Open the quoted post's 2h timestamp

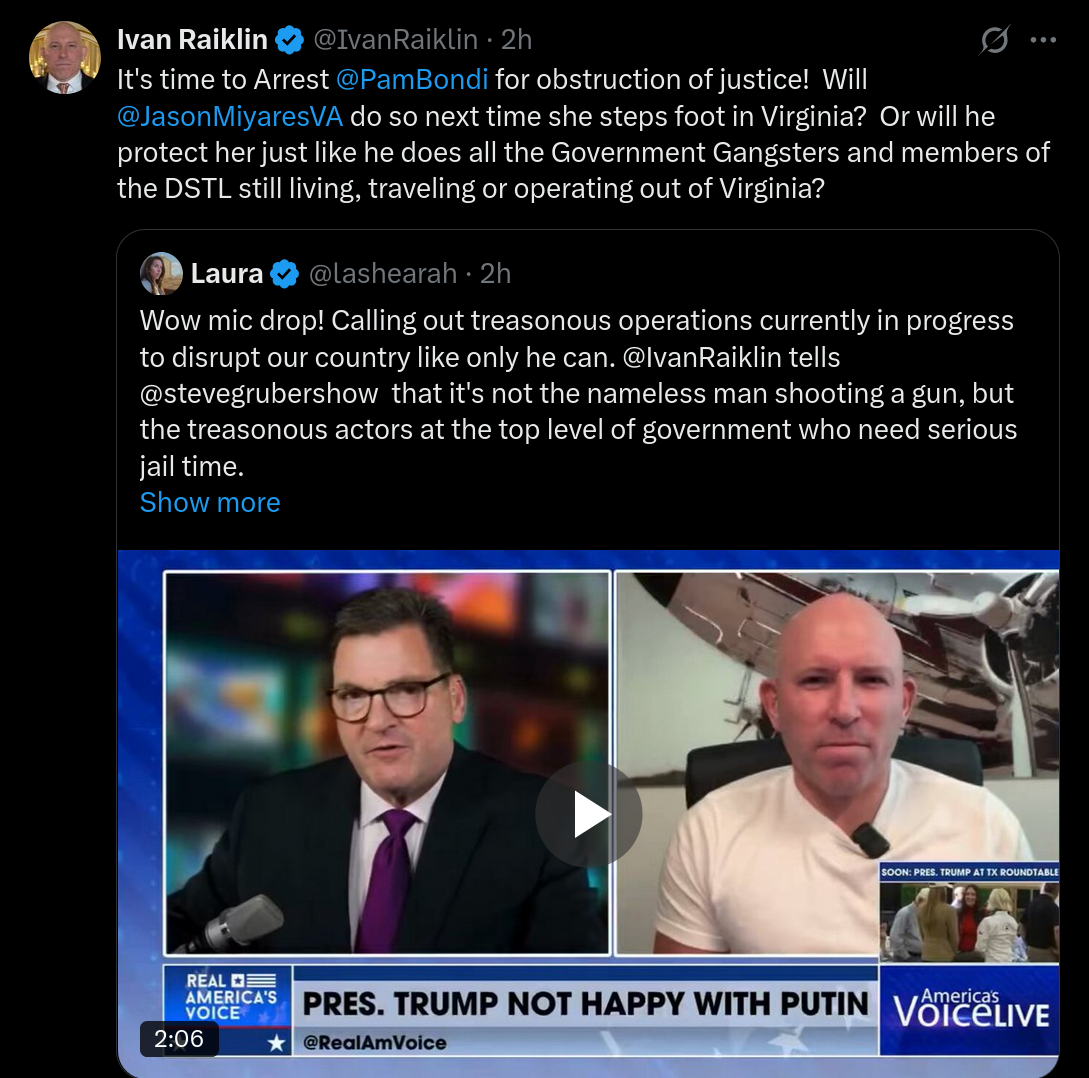[x=495, y=274]
